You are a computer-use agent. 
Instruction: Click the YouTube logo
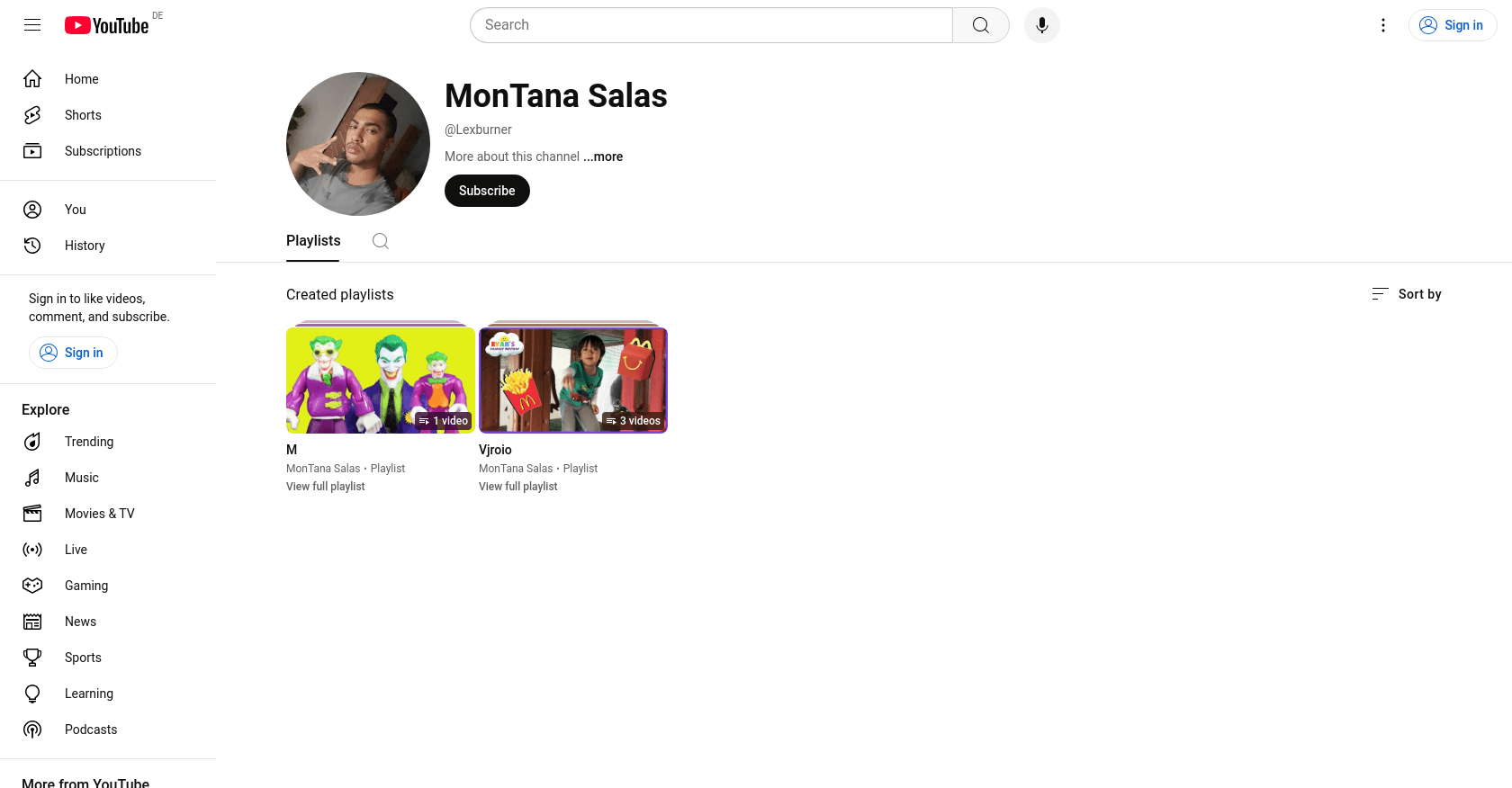click(x=106, y=25)
